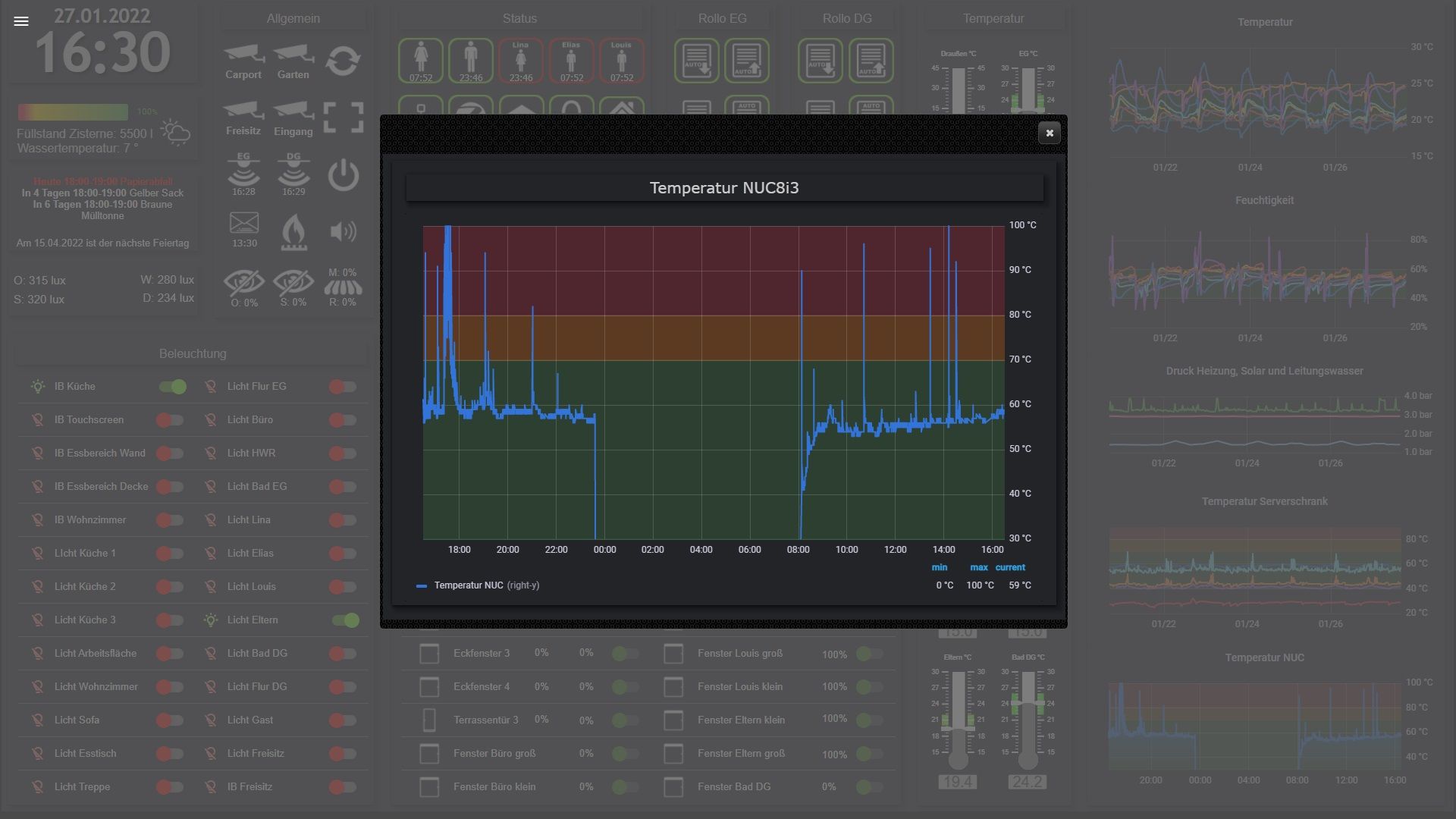Open the Freisitz camera
Screen dimensions: 1456x819
pyautogui.click(x=243, y=111)
